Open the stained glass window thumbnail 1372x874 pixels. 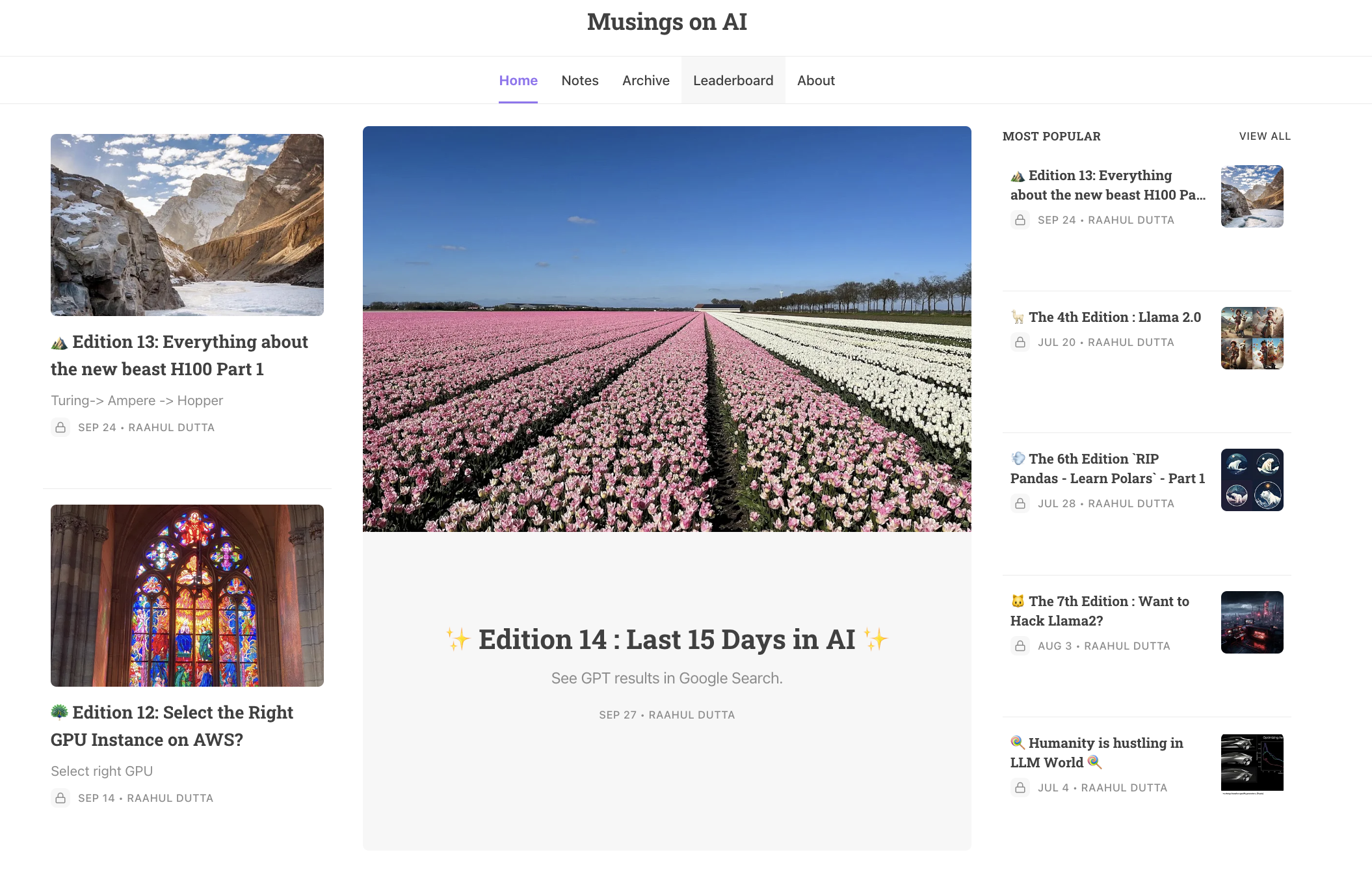(187, 596)
